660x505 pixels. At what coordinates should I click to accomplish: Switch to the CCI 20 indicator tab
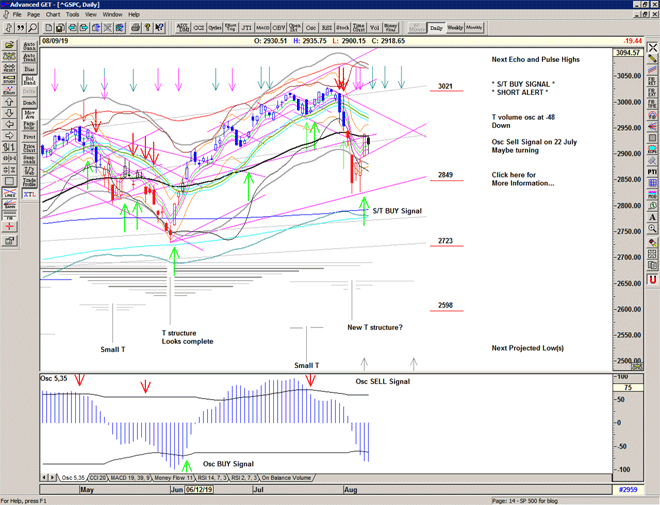tap(98, 478)
